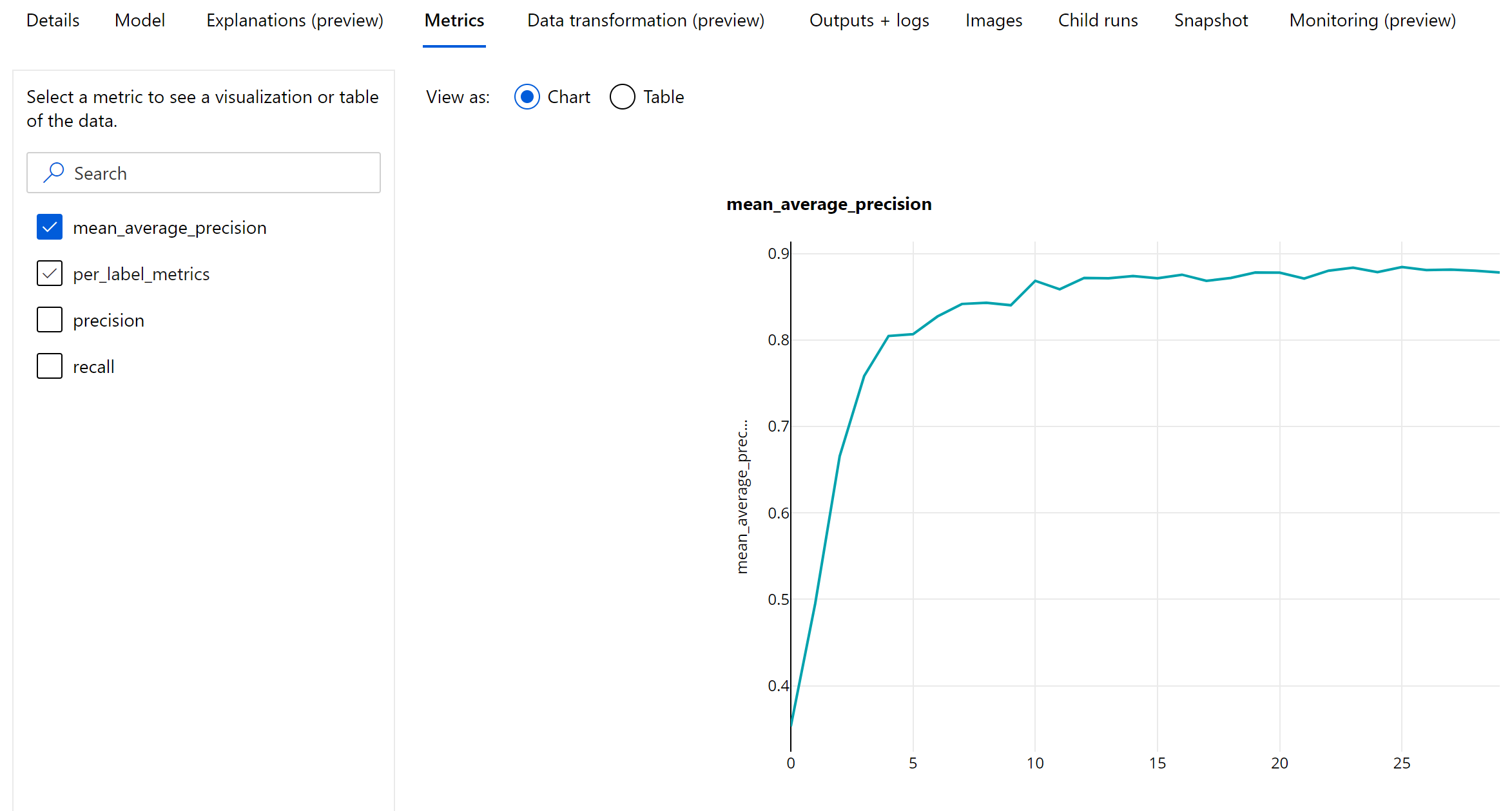Select Table view radio button
The width and height of the screenshot is (1512, 811).
620,97
